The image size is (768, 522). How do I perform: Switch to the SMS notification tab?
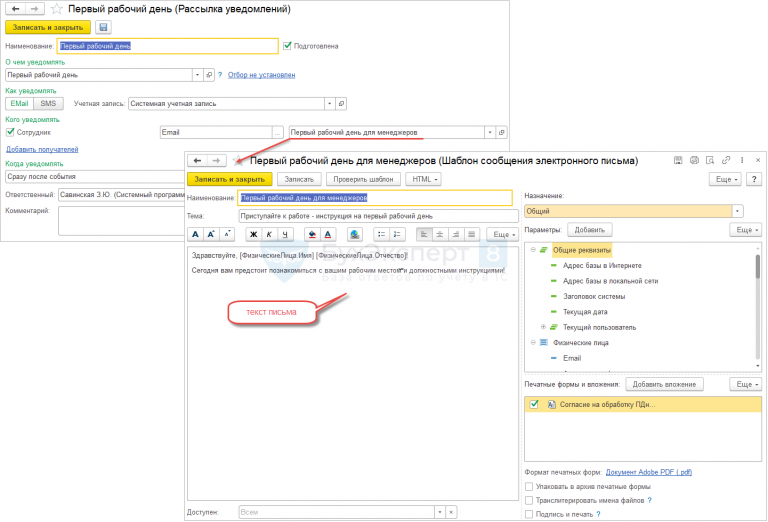(48, 103)
